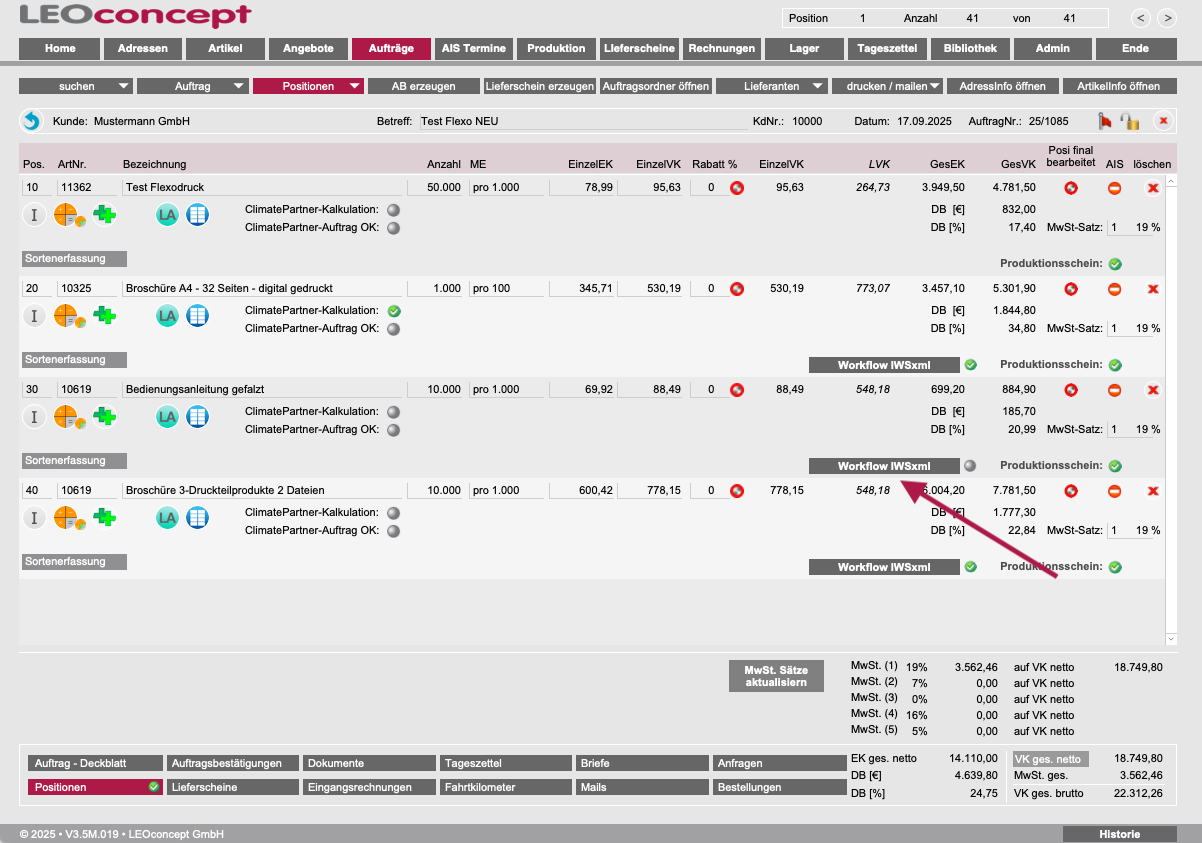The height and width of the screenshot is (843, 1202).
Task: Click the 'MwSt. Sätze aktualisieren' button
Action: click(775, 676)
